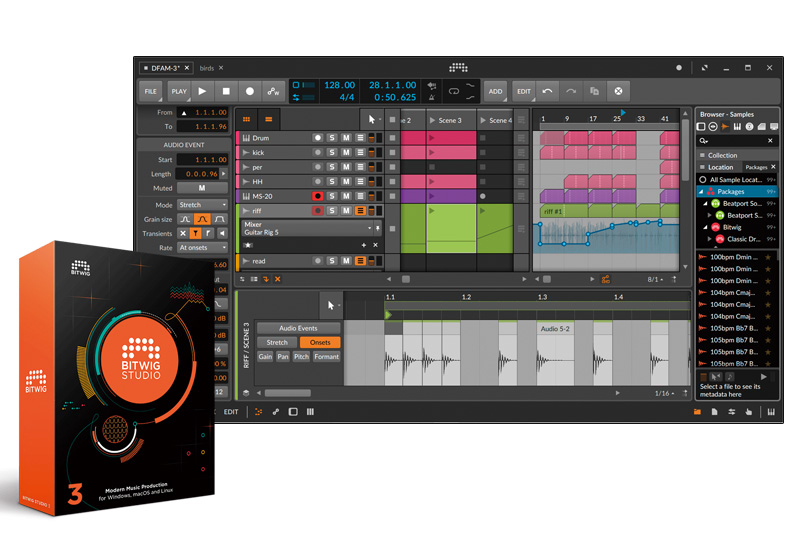This screenshot has width=800, height=533.
Task: Open the Mixer Guitar Rig 5 automation dropdown
Action: click(307, 228)
